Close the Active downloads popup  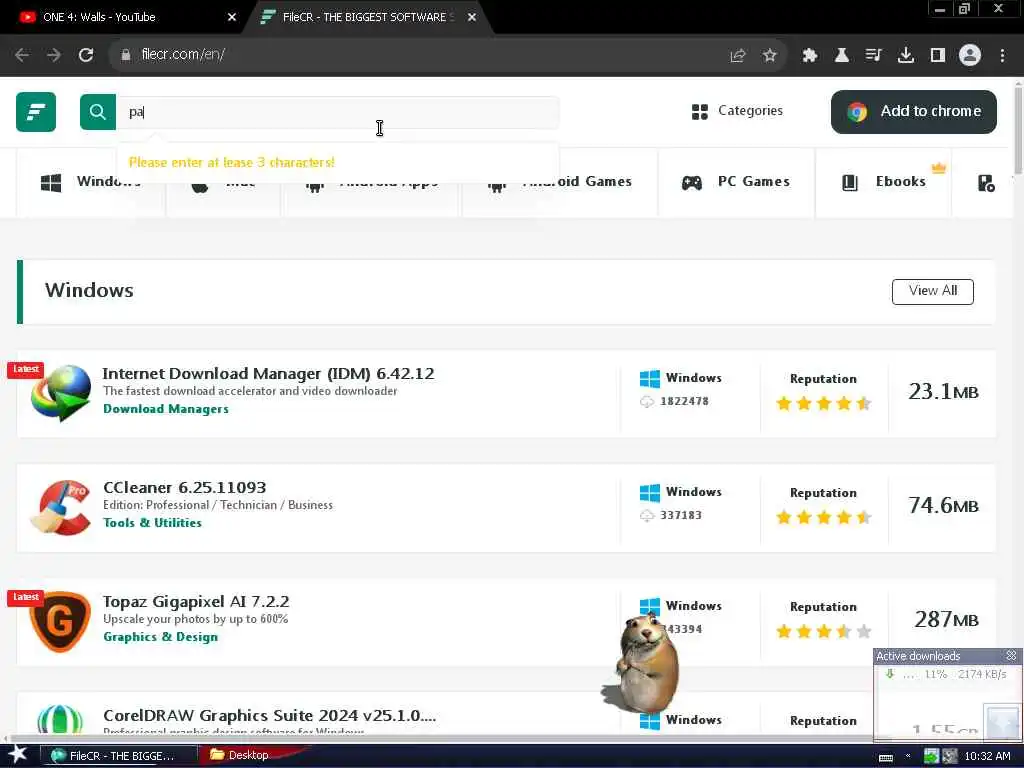[1012, 655]
